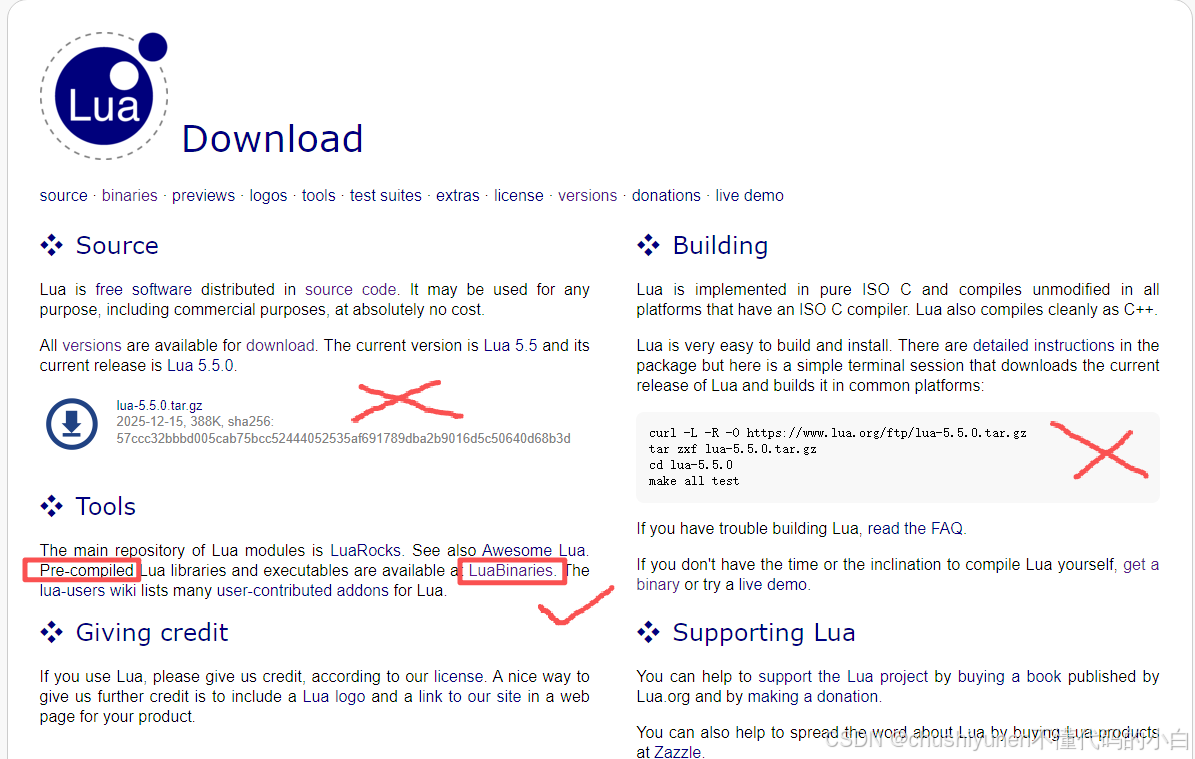Open live demo in the navigation row
The width and height of the screenshot is (1195, 759).
point(749,196)
